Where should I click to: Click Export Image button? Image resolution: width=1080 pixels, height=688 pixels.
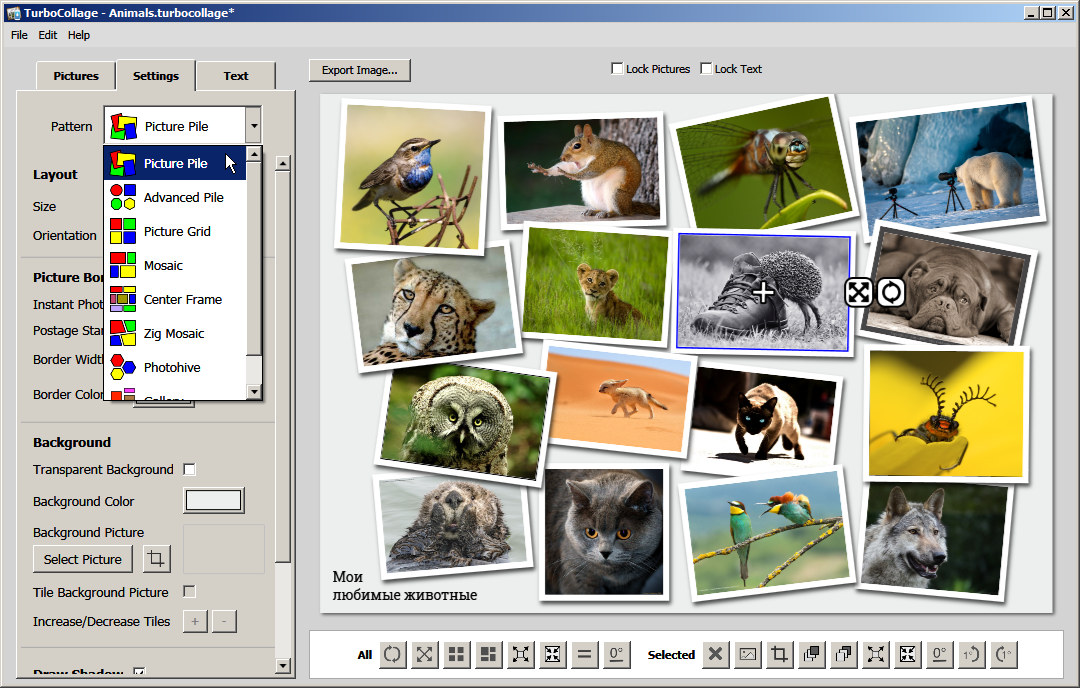[x=359, y=70]
